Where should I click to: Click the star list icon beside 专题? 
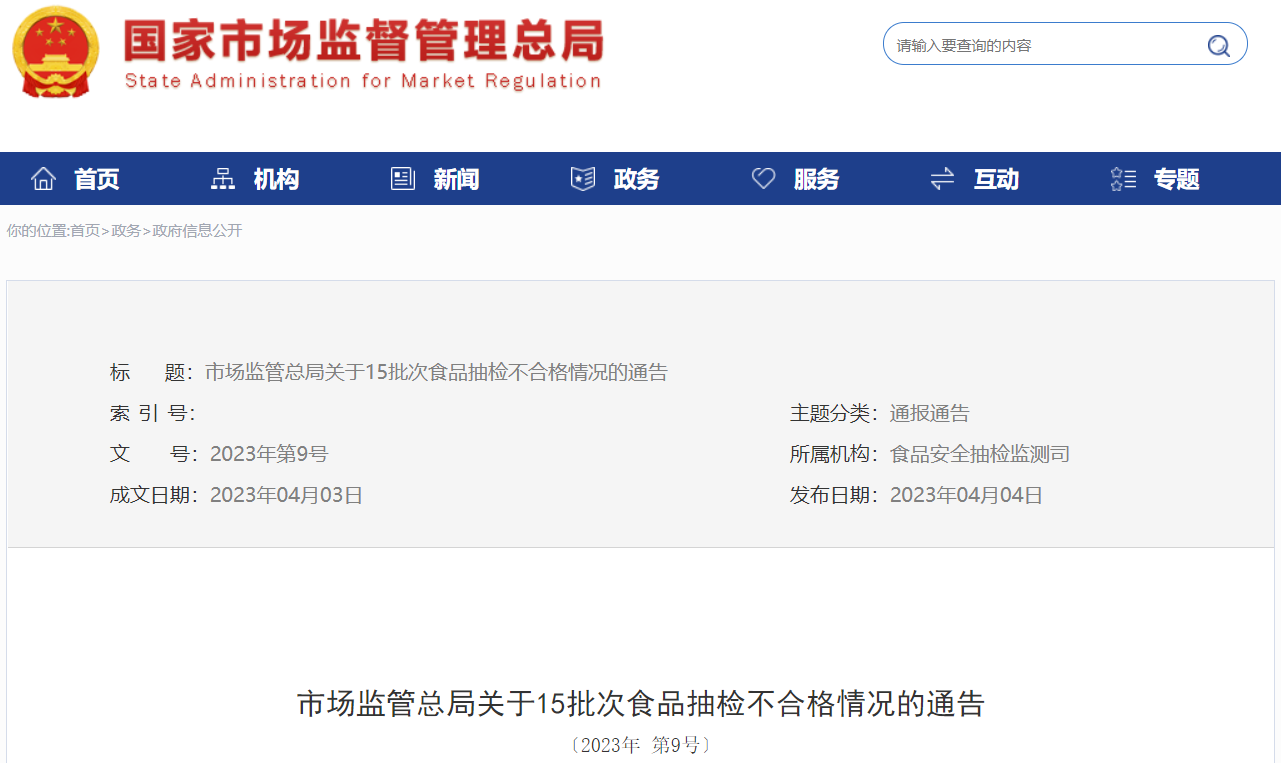click(x=1123, y=179)
